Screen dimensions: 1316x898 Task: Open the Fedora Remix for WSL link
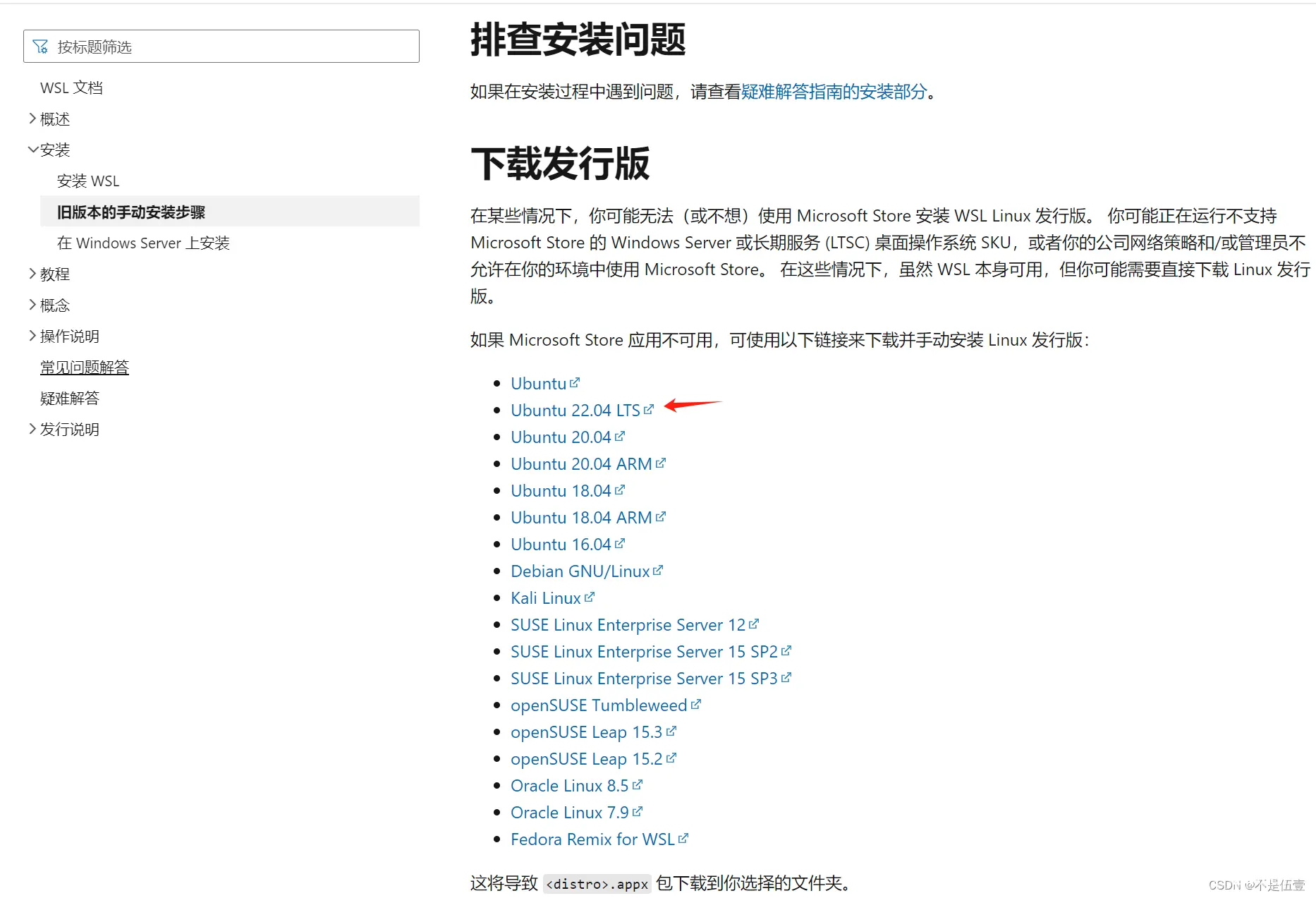[x=592, y=839]
